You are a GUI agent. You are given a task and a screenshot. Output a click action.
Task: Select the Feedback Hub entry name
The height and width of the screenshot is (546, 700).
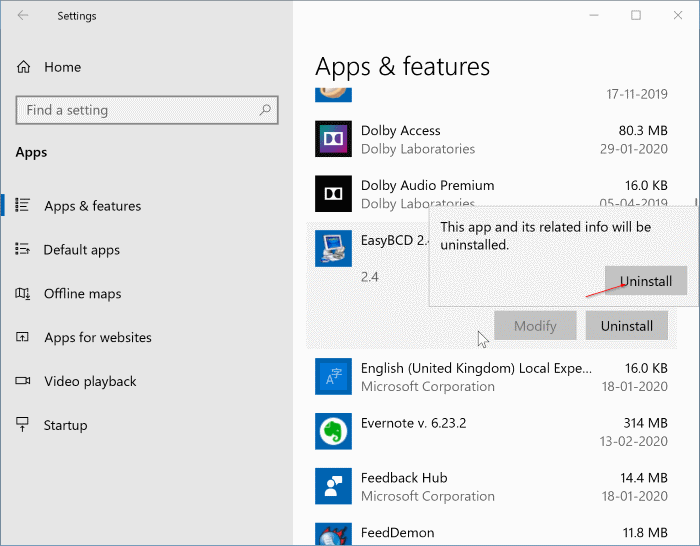[404, 478]
